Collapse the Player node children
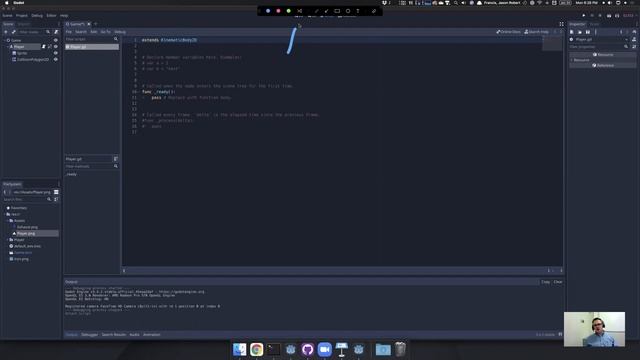Screen dimensions: 640x360 pyautogui.click(x=8, y=47)
